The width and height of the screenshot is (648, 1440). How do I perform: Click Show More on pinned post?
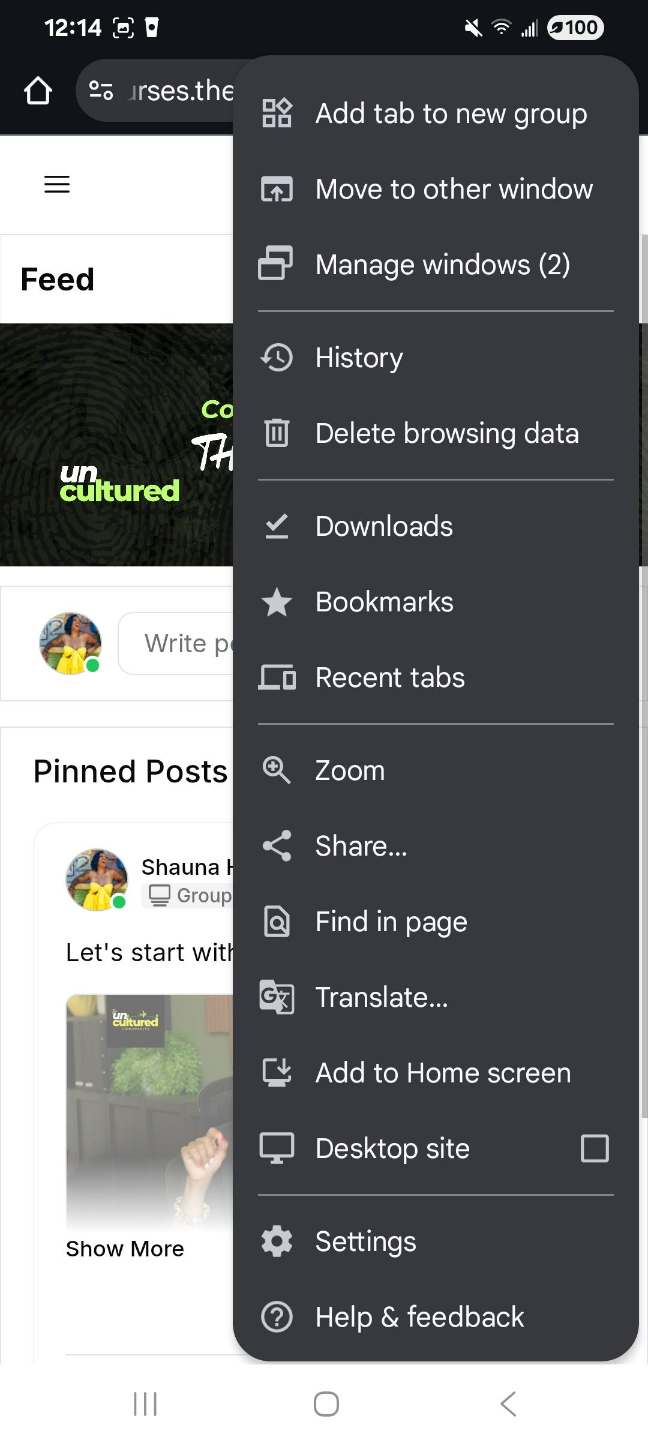pyautogui.click(x=125, y=1249)
